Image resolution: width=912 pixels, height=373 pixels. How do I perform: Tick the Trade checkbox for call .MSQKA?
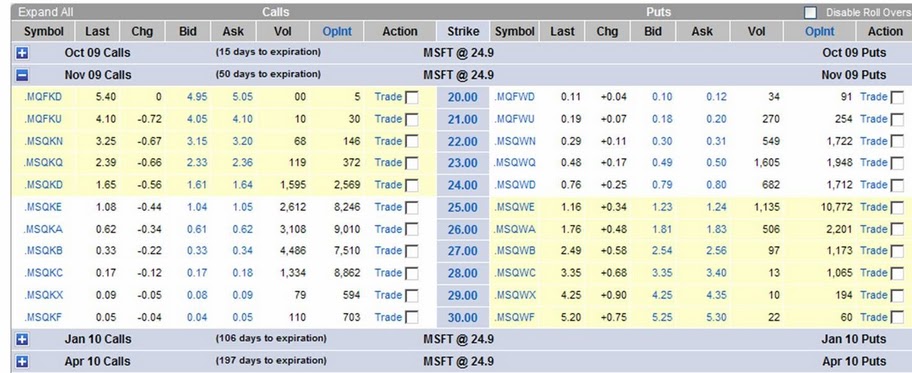[411, 230]
